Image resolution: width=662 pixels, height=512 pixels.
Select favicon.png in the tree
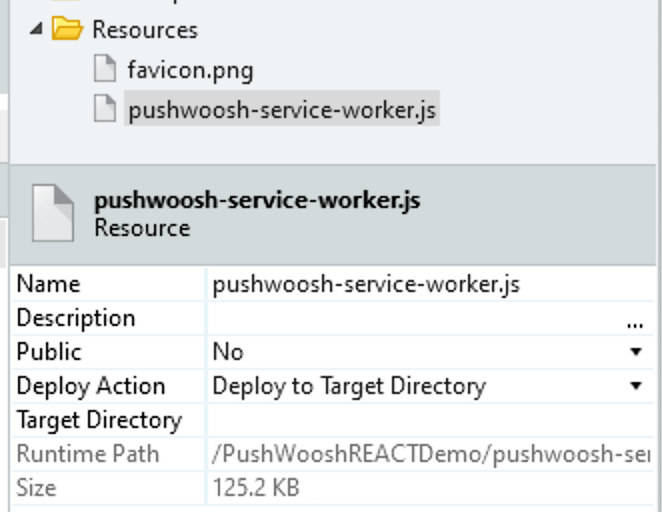coord(190,70)
